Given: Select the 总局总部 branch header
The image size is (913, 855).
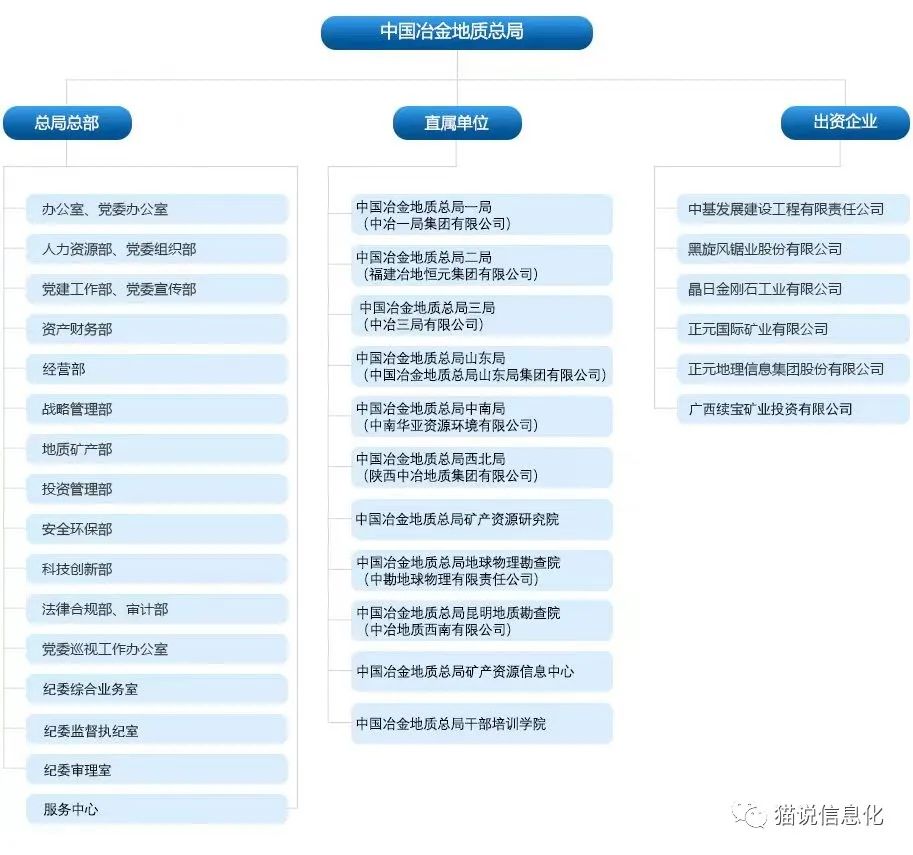Looking at the screenshot, I should (x=67, y=123).
